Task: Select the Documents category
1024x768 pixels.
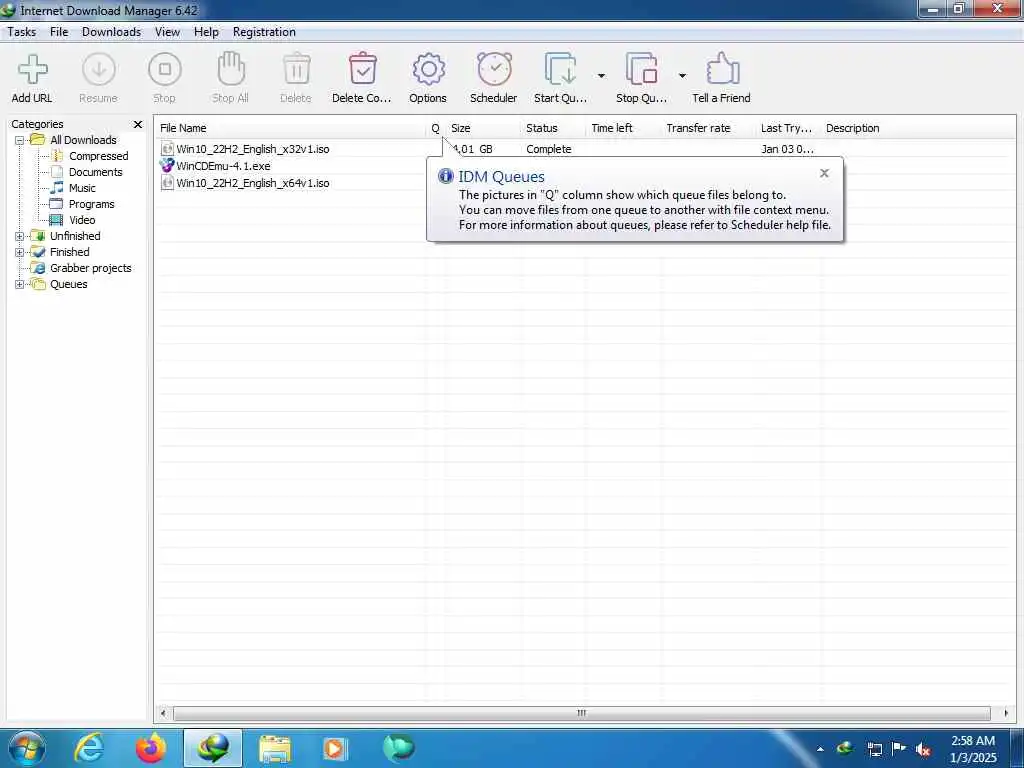Action: pyautogui.click(x=95, y=172)
